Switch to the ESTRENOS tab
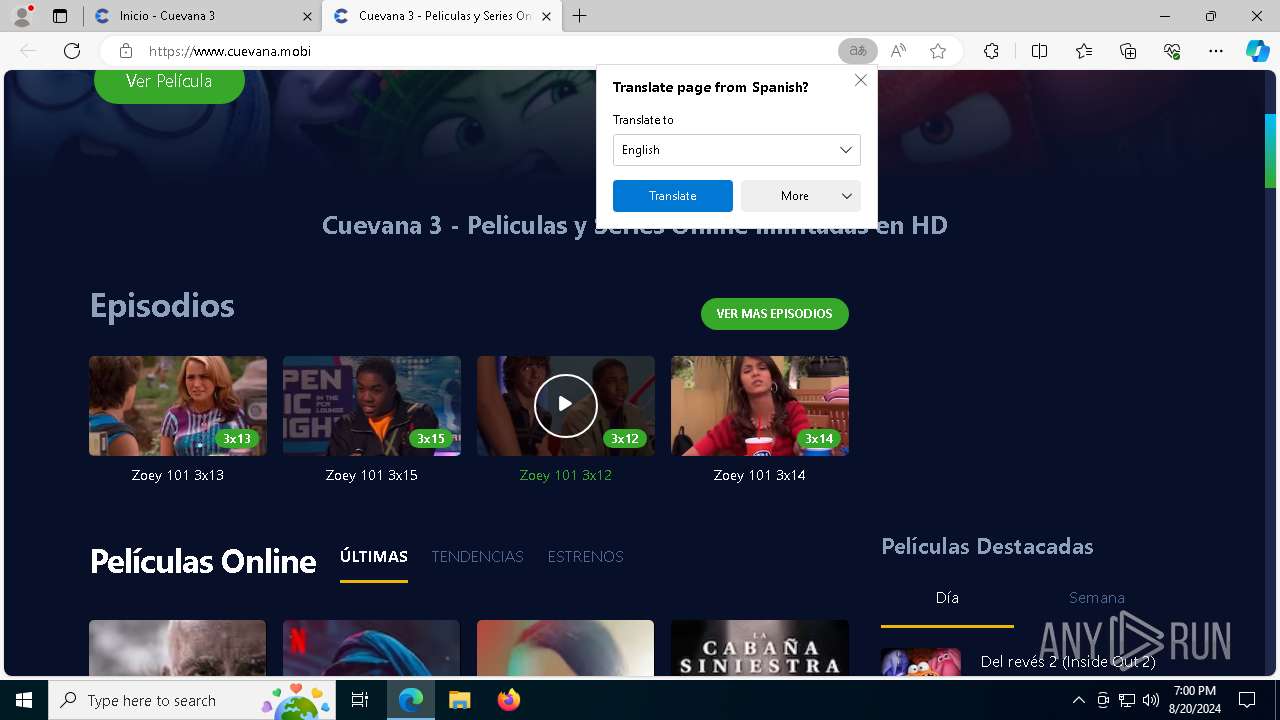Screen dimensions: 1280x720 (585, 557)
